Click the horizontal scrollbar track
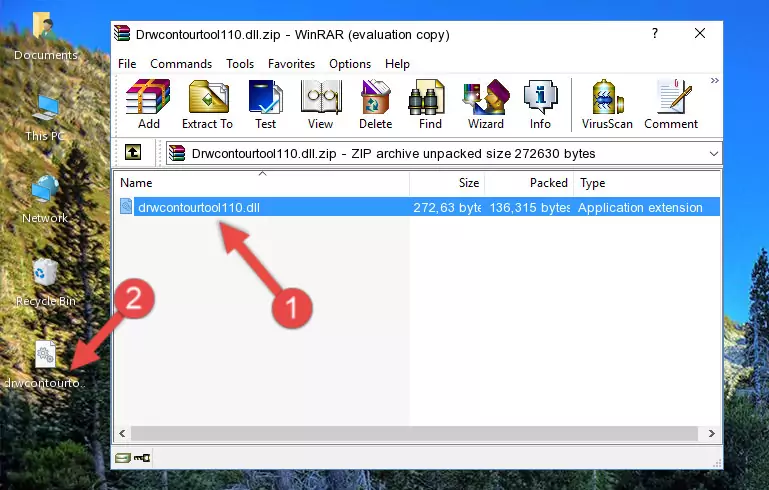Screen dimensions: 769x490 pyautogui.click(x=414, y=434)
